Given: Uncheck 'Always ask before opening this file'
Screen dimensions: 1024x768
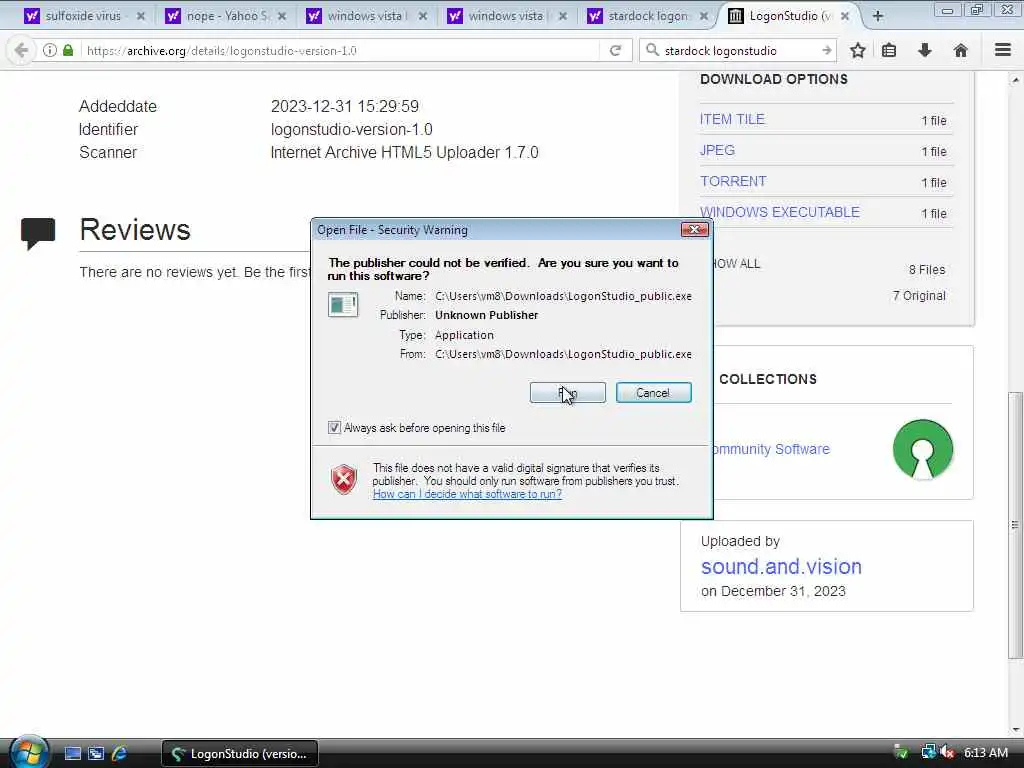Looking at the screenshot, I should point(334,428).
